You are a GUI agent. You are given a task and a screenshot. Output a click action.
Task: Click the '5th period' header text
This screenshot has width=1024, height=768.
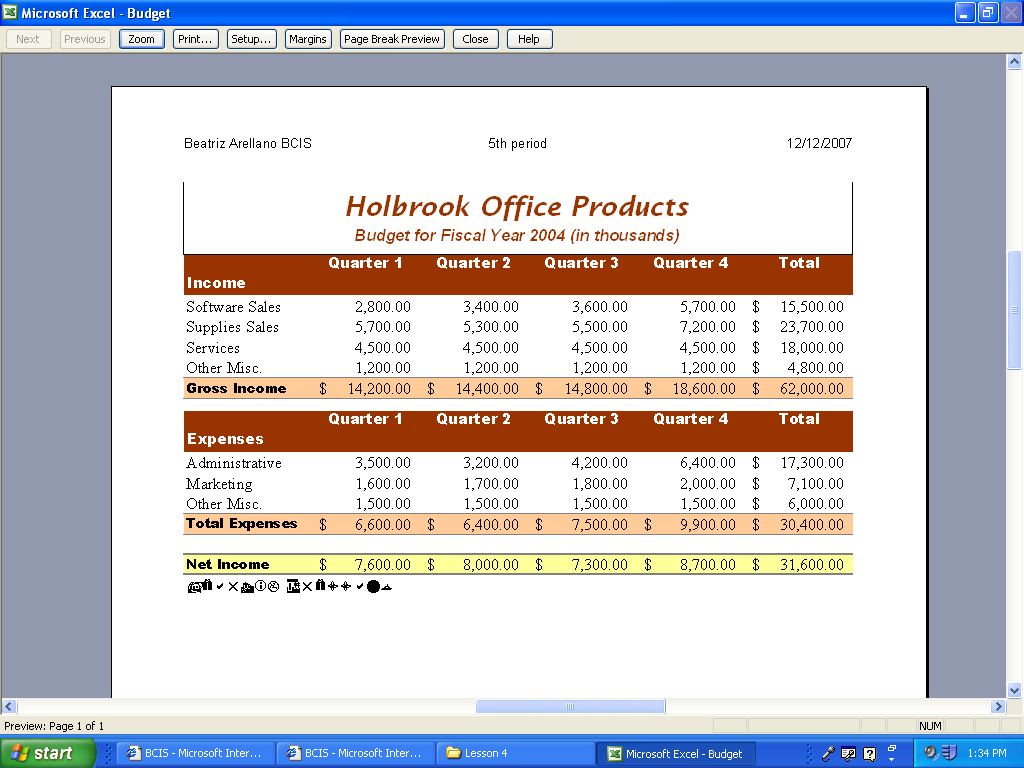pos(517,144)
